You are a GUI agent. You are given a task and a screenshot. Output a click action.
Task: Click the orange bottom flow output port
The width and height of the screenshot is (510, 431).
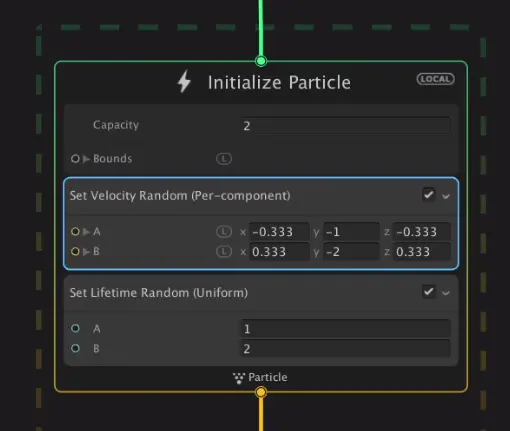click(261, 392)
